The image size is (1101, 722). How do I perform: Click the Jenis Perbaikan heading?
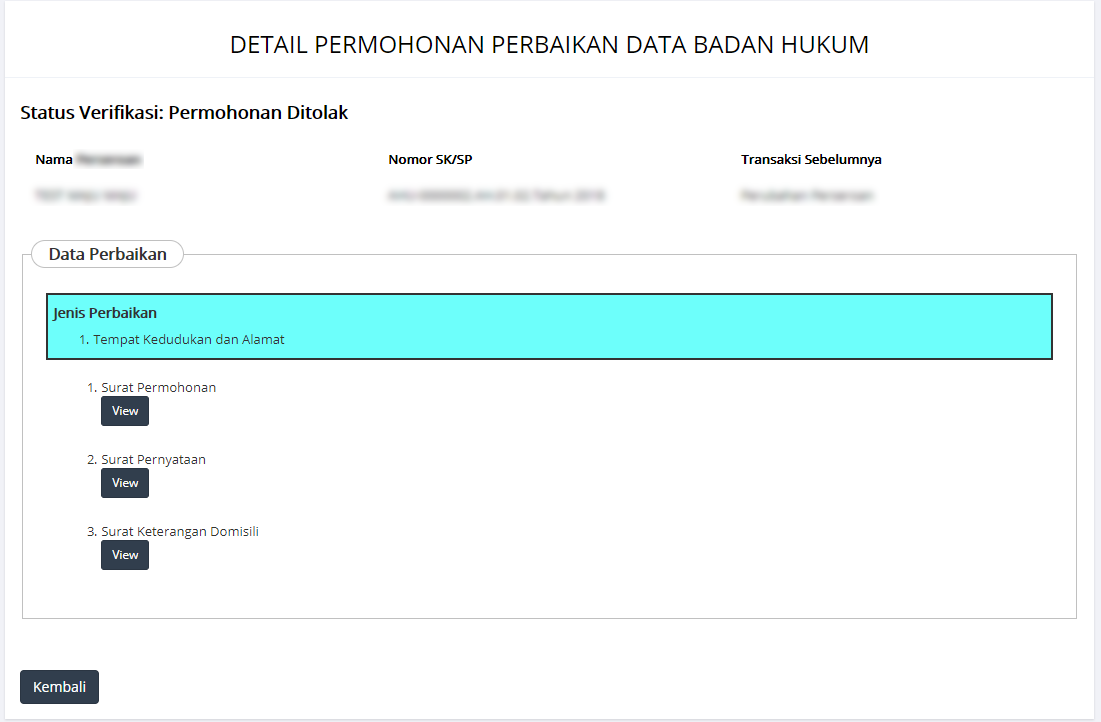[x=105, y=313]
